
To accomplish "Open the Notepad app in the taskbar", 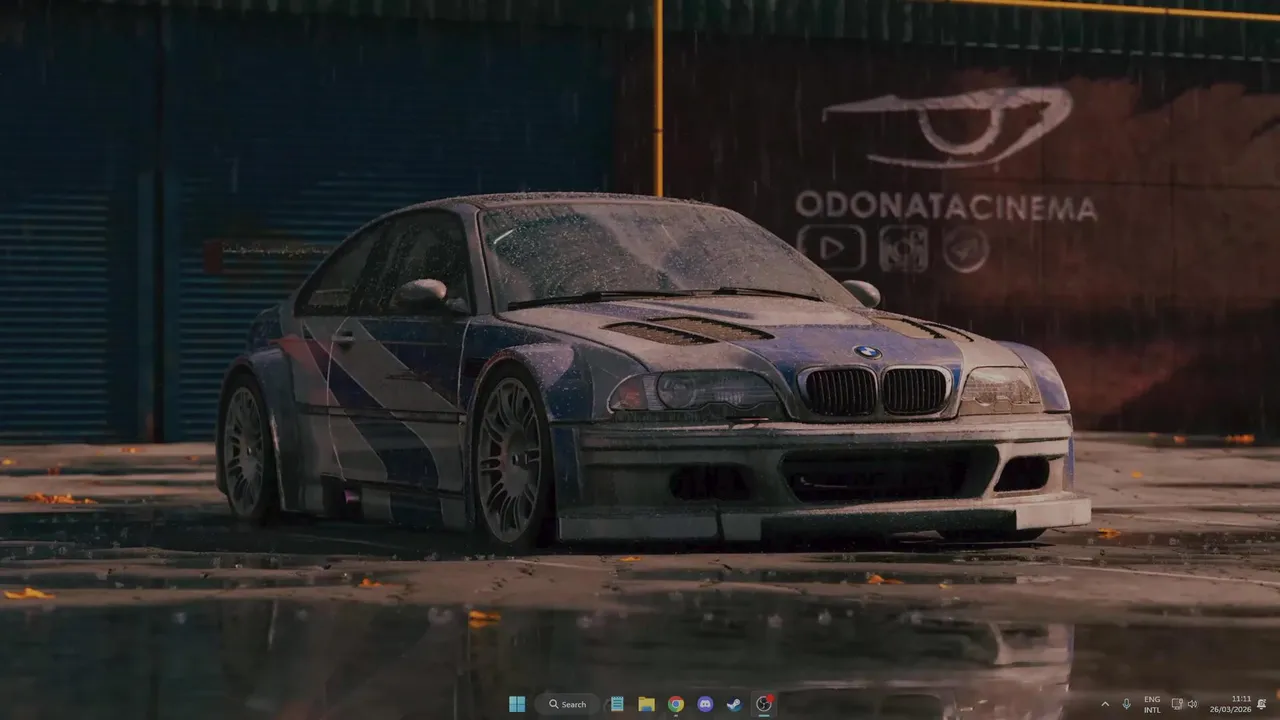I will (617, 704).
